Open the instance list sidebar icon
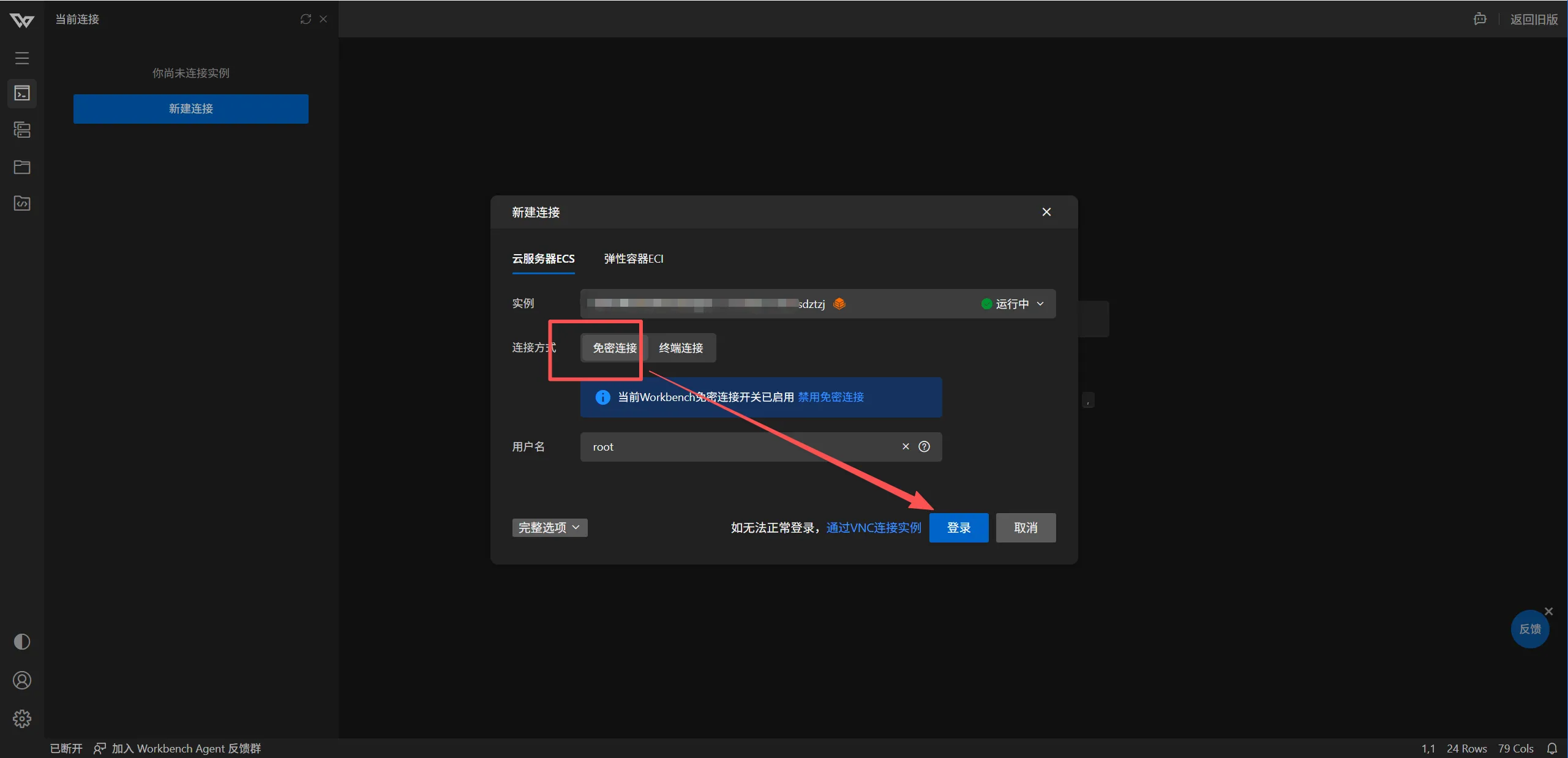1568x758 pixels. tap(22, 130)
